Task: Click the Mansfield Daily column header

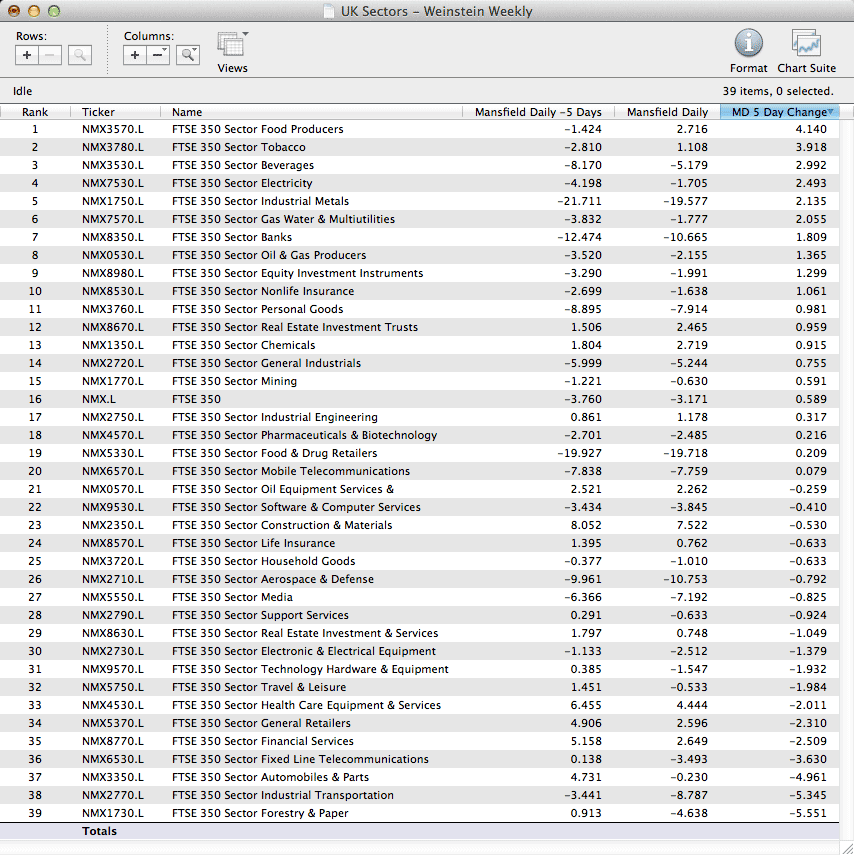Action: pos(667,112)
